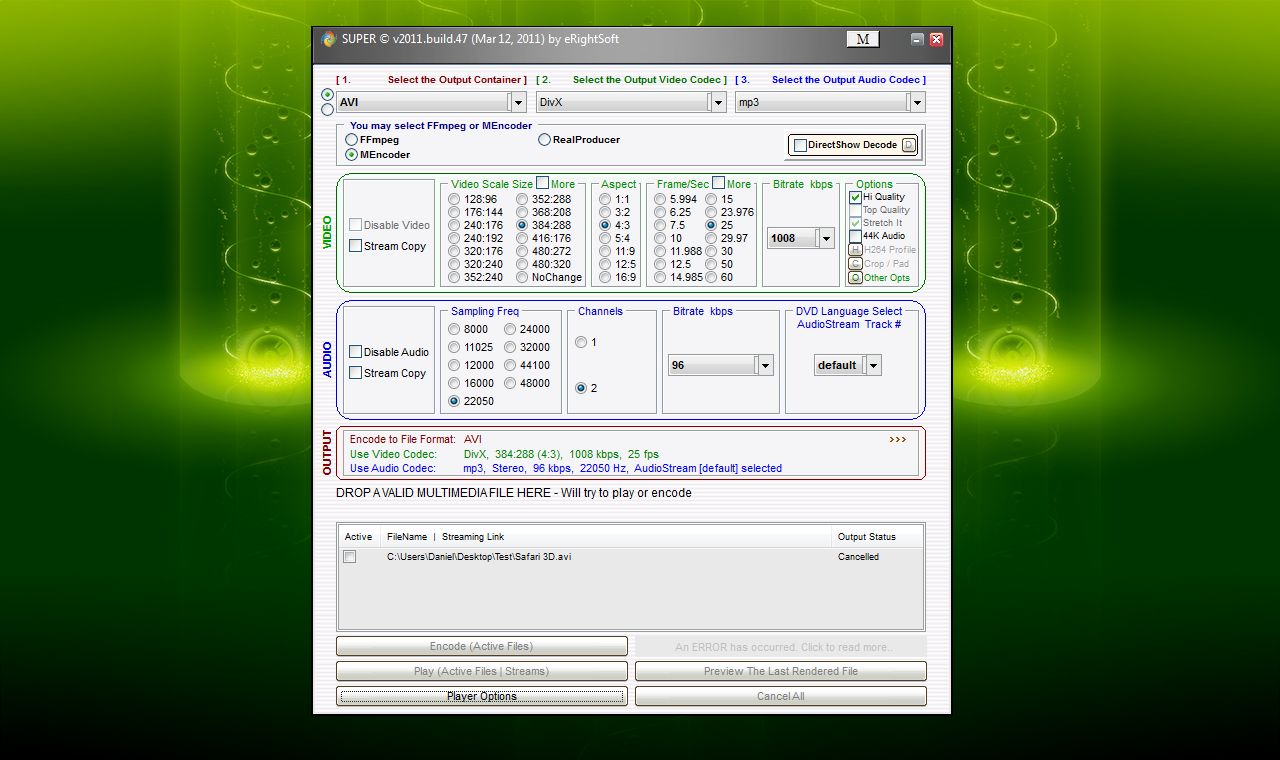Open the DVD Language default dropdown

click(x=873, y=364)
